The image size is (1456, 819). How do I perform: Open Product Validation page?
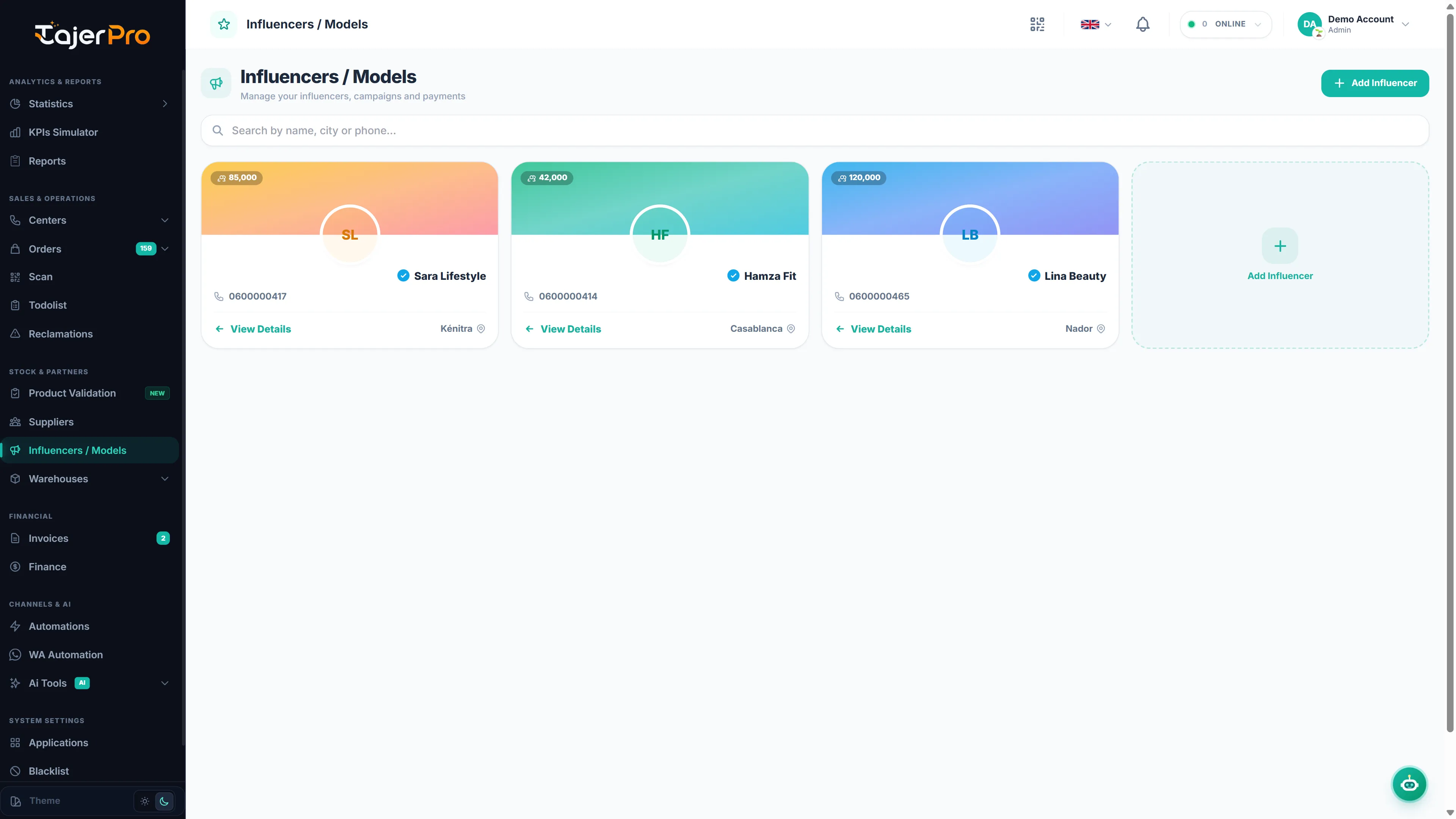point(89,393)
